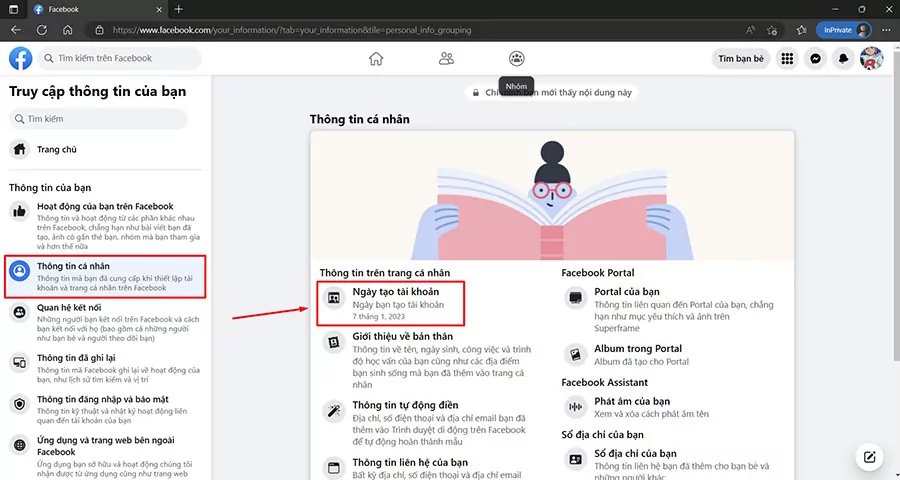Click the Thông tin đã ghi lại devices icon
900x480 pixels.
pos(20,363)
